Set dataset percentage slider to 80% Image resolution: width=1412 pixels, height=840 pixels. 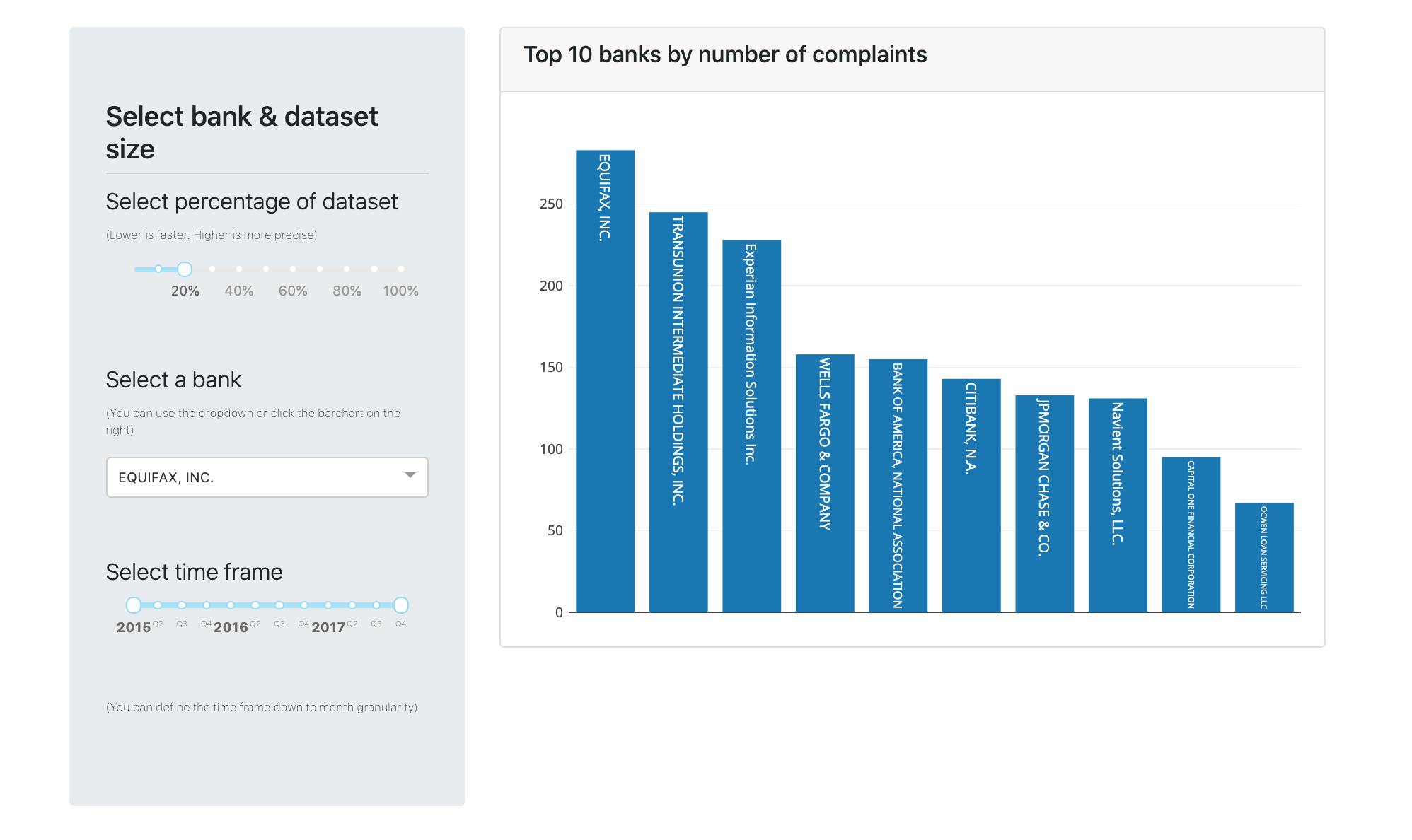pos(347,269)
